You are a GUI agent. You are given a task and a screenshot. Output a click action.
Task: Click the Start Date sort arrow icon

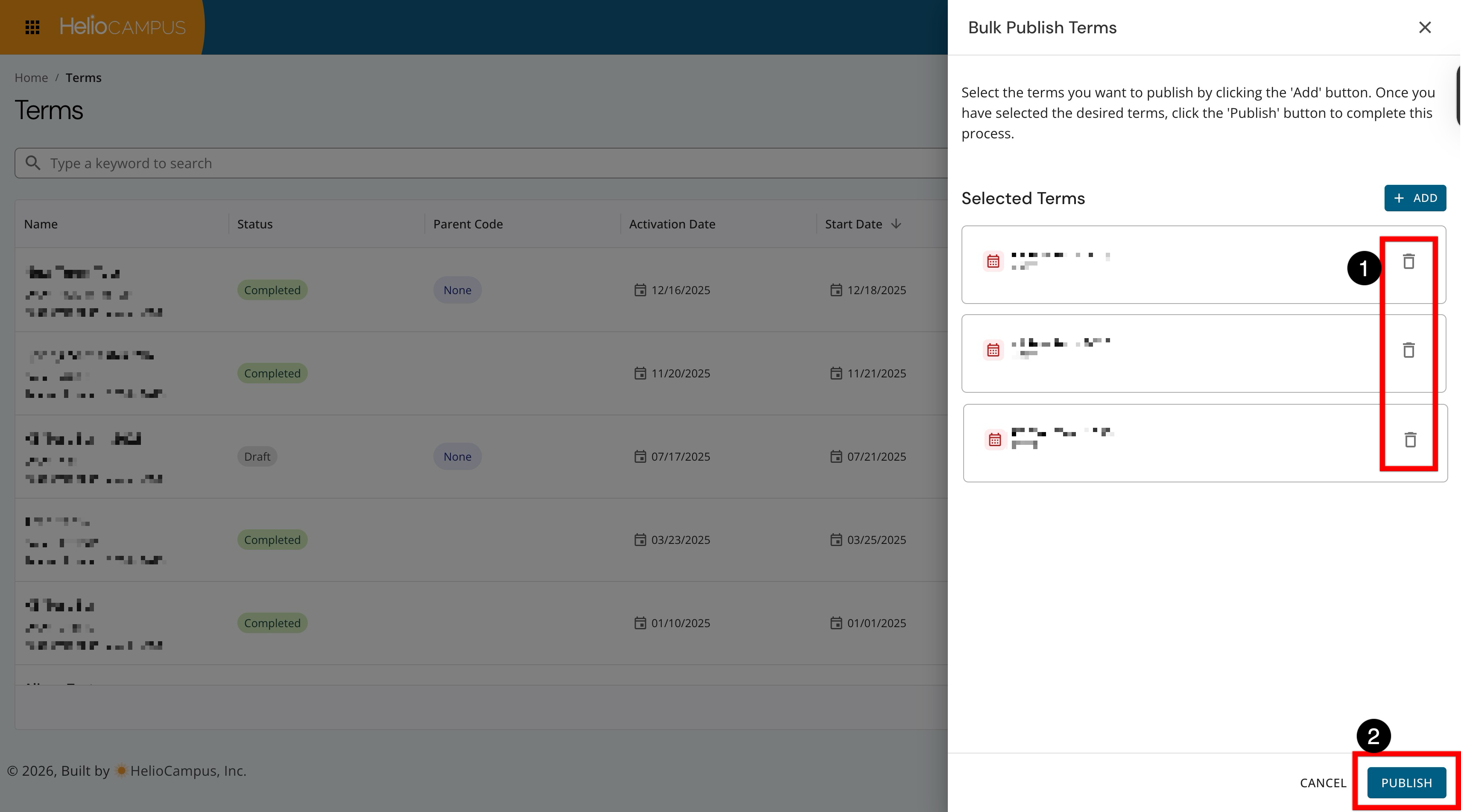coord(896,224)
